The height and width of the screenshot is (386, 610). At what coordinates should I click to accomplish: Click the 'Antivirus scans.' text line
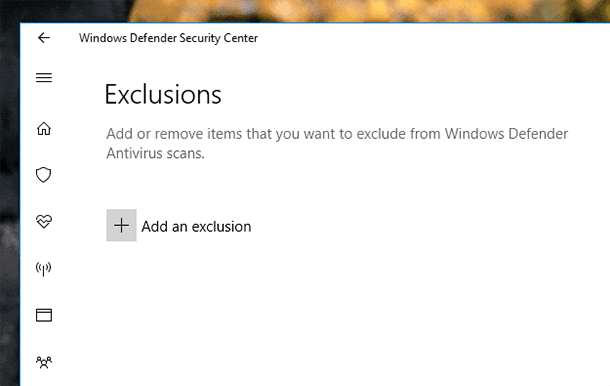pos(155,153)
